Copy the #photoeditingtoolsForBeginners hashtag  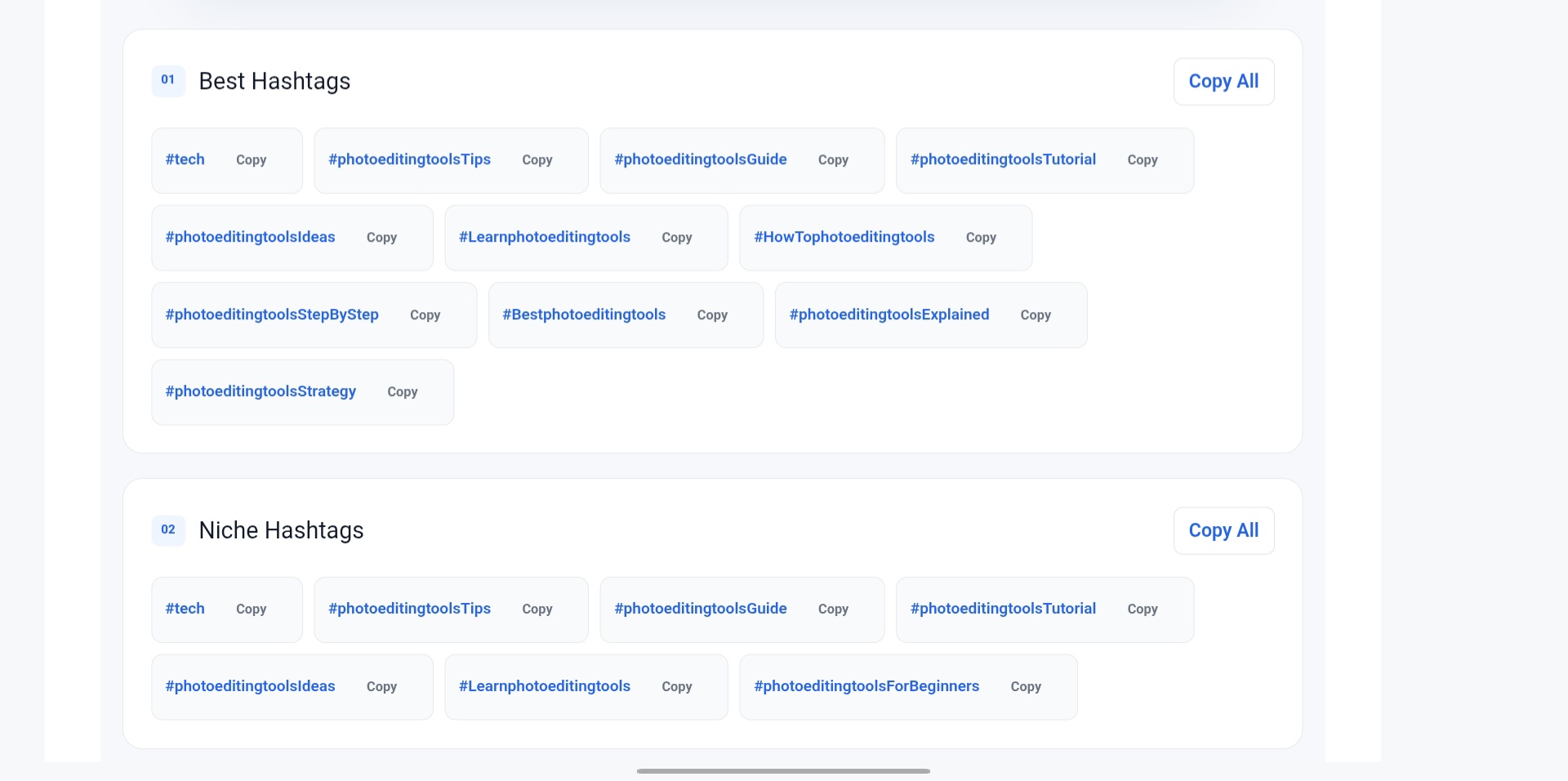1026,687
